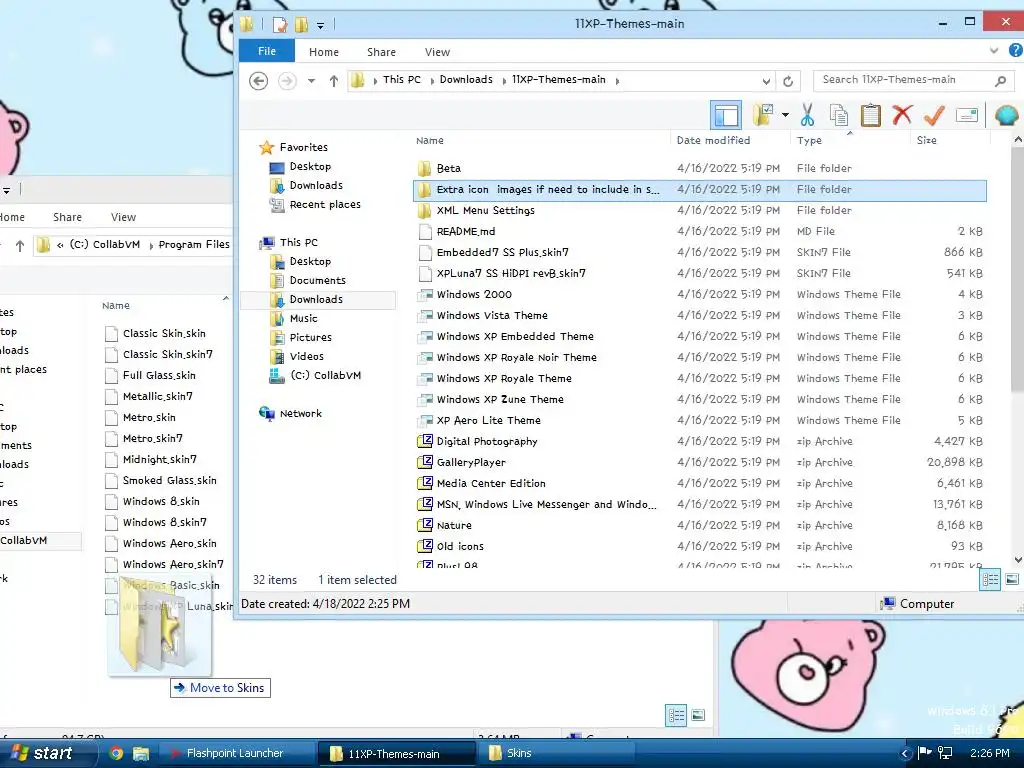Select the Old icons zip archive
This screenshot has width=1024, height=768.
(x=460, y=547)
